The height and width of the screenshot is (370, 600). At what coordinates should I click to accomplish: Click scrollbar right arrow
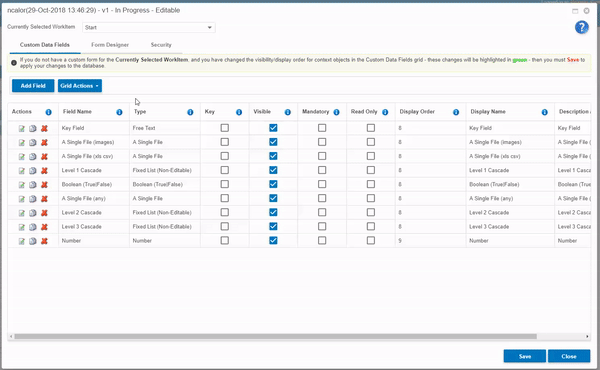[587, 337]
